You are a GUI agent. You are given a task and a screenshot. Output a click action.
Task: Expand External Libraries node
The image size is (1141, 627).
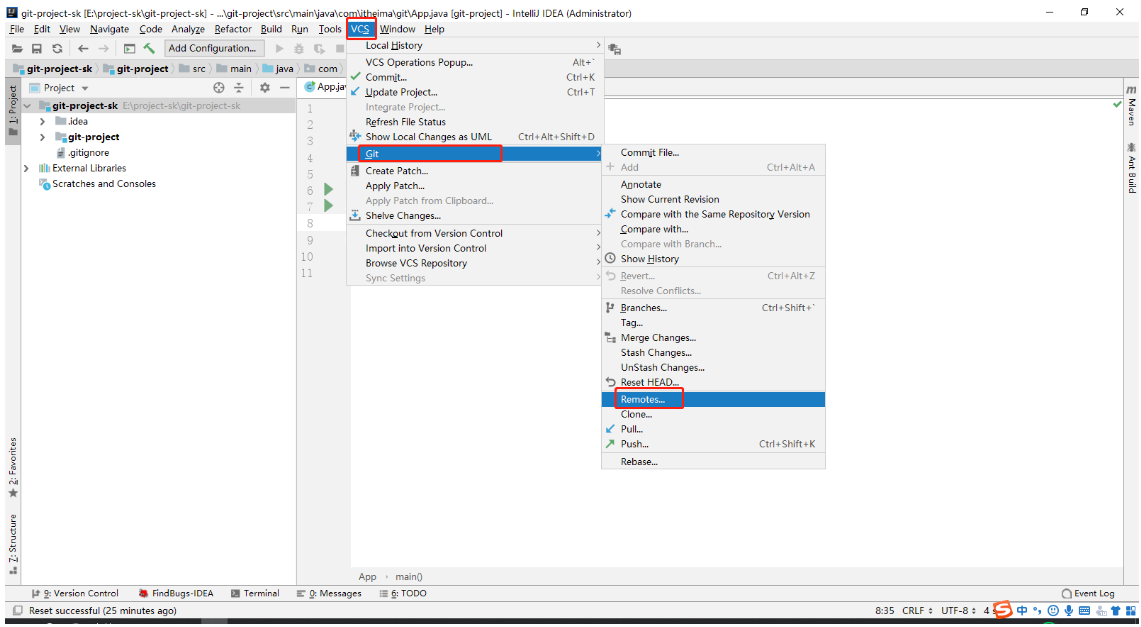[x=27, y=168]
